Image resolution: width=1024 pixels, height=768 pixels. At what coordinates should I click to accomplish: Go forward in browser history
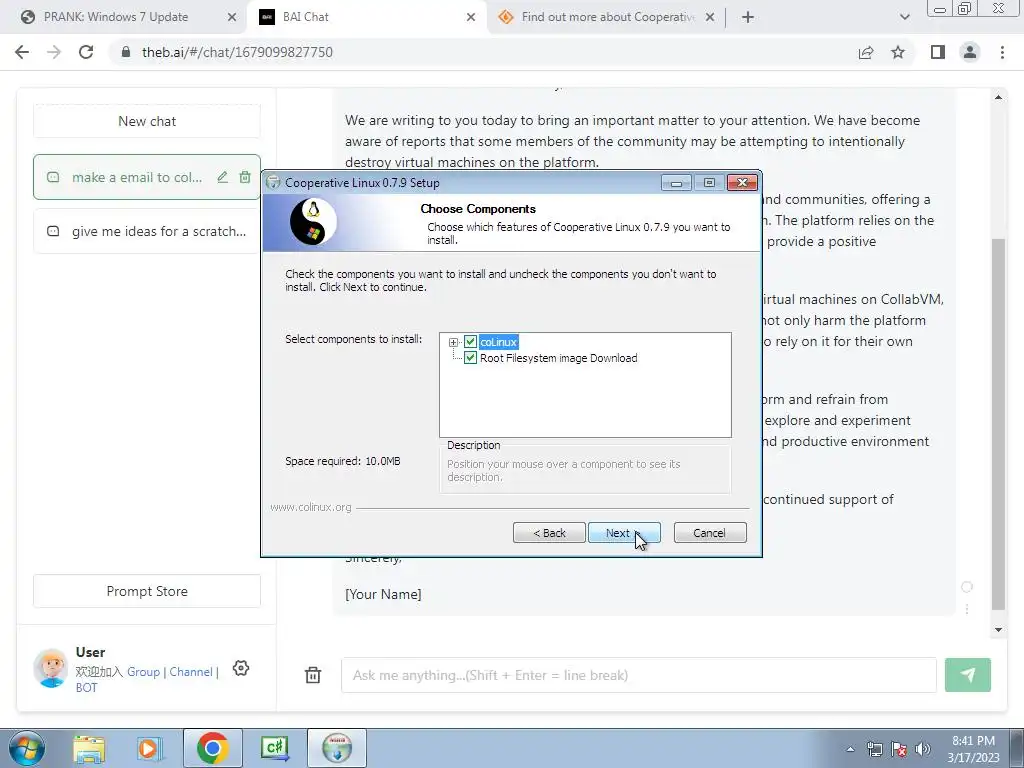(54, 52)
